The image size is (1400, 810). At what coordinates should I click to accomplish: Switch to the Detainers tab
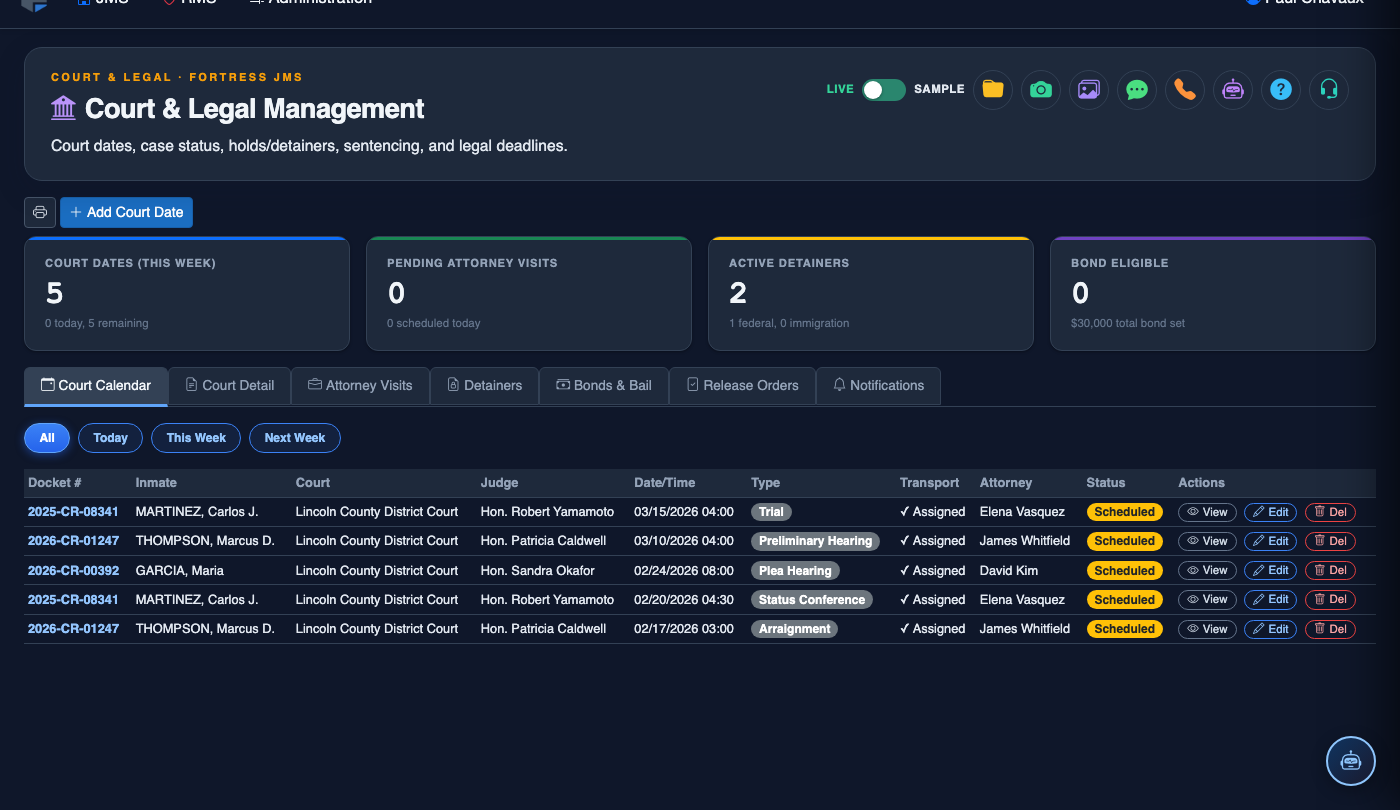pyautogui.click(x=484, y=386)
